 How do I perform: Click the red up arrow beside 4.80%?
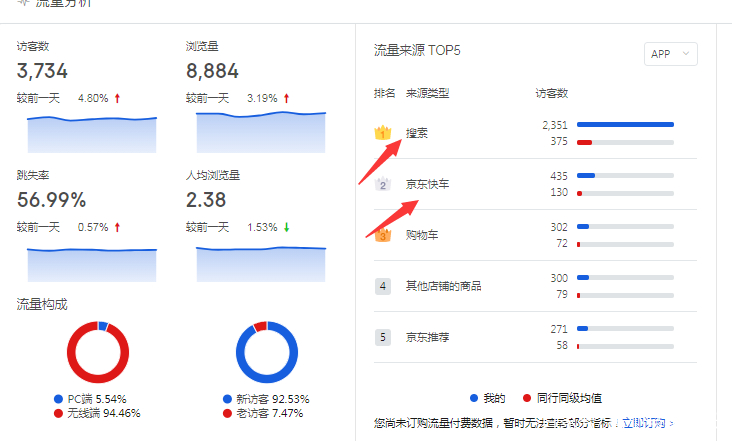pyautogui.click(x=117, y=98)
